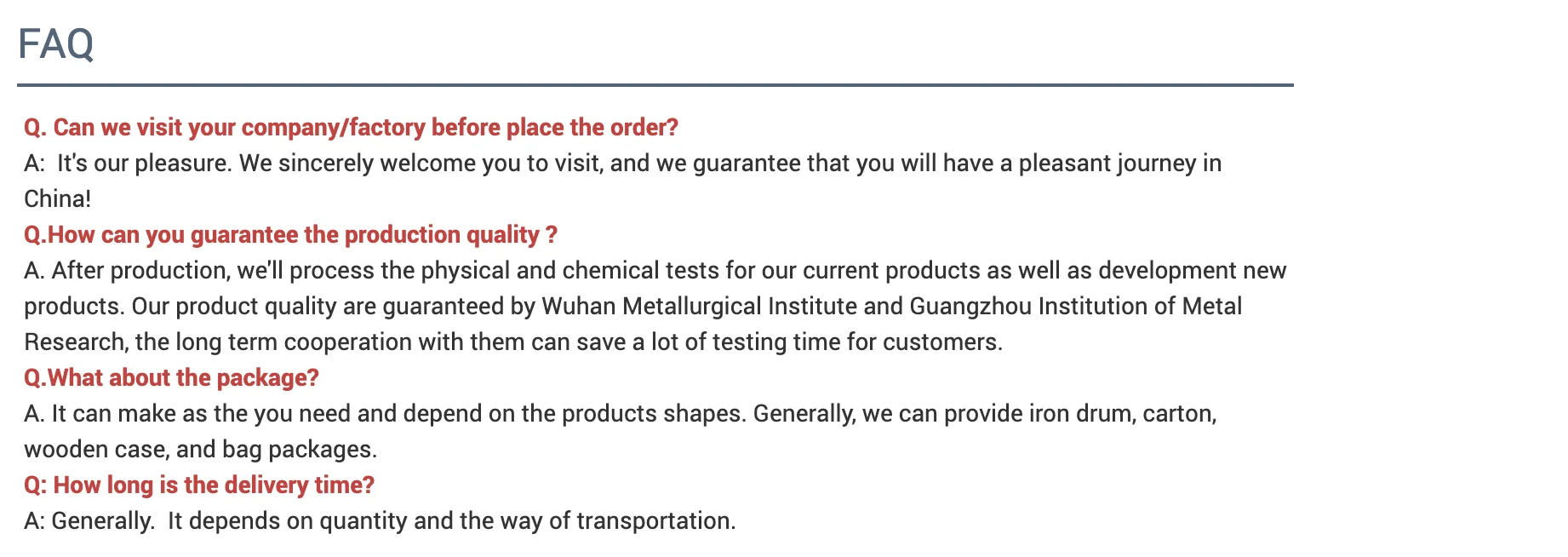Click the line "wooden case, and bag packages."
Image resolution: width=1568 pixels, height=557 pixels.
pos(200,450)
